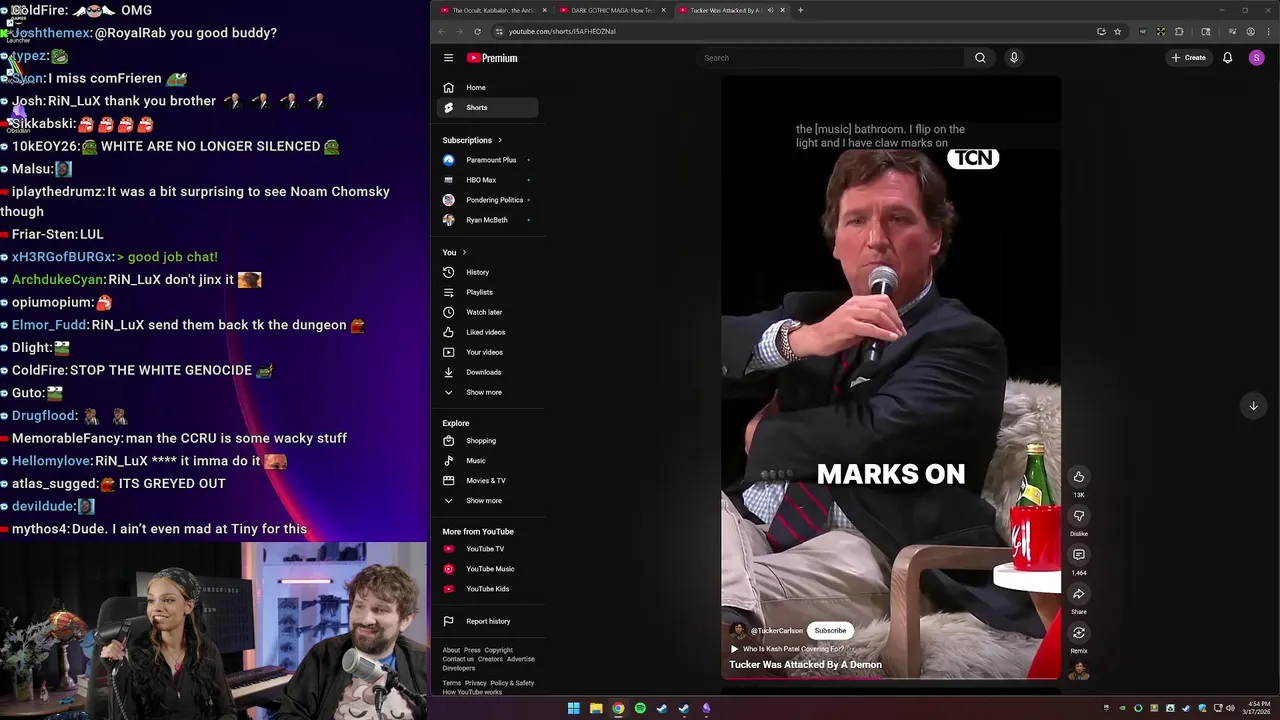Click the YouTube Premium logo
This screenshot has width=1280, height=720.
coord(492,58)
